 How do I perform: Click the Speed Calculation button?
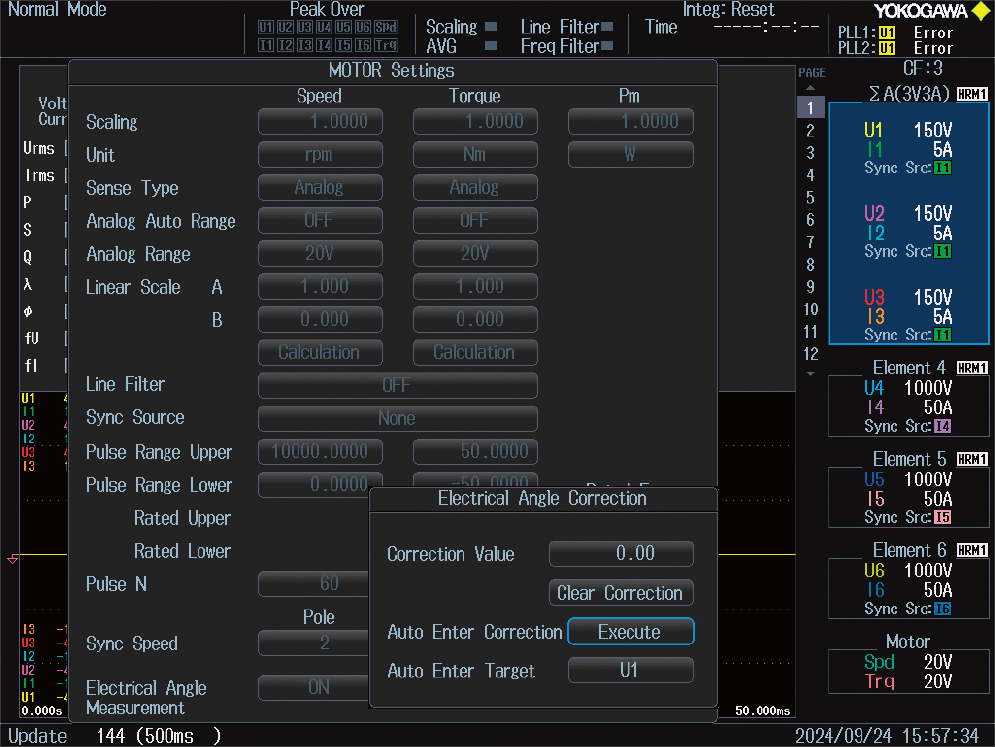(x=320, y=352)
